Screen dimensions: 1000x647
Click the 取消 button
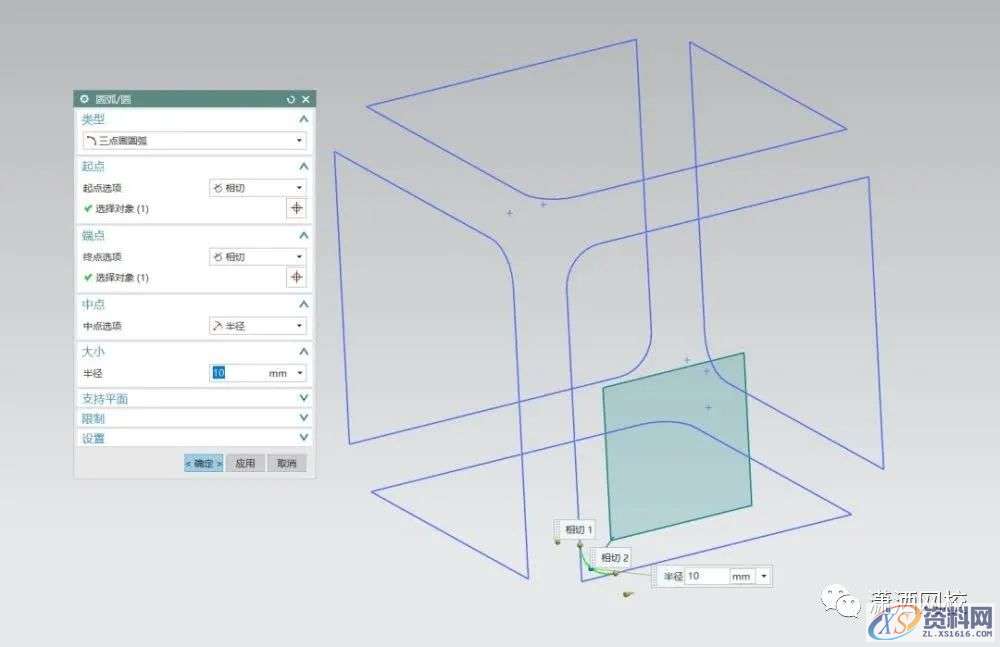tap(287, 463)
